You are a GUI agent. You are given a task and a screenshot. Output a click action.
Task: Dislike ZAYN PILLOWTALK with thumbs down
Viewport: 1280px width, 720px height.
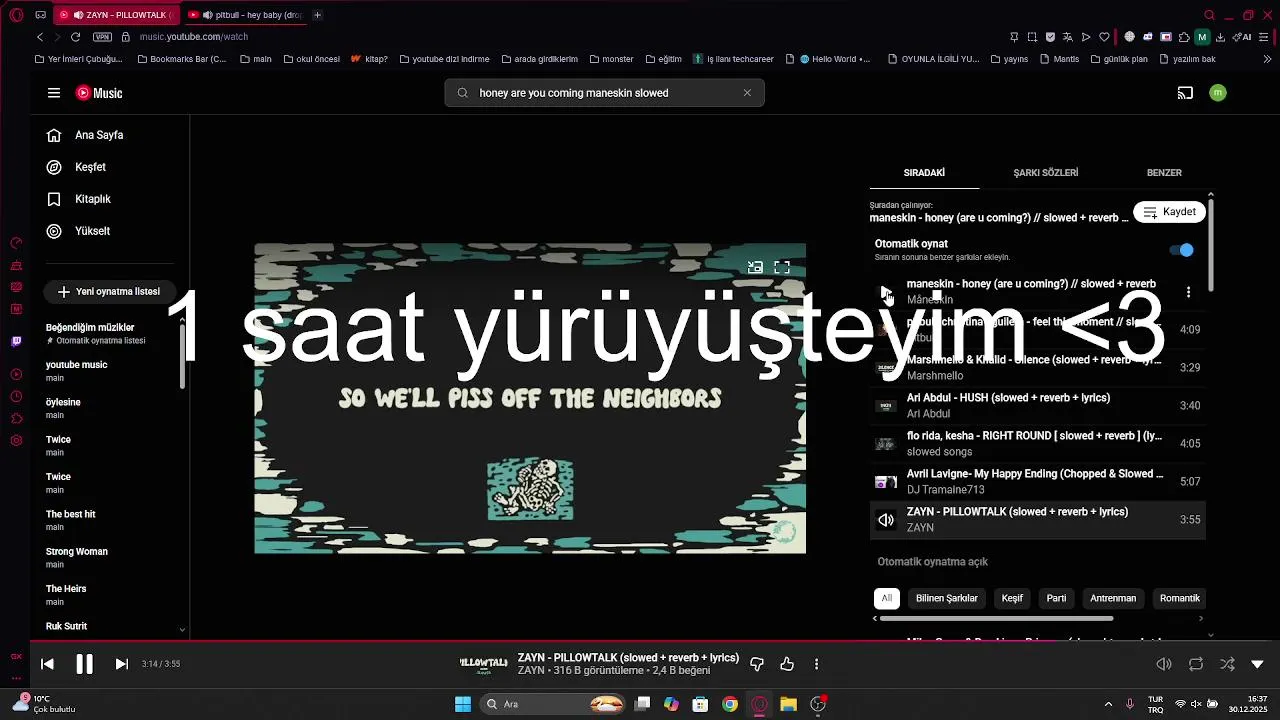click(757, 664)
